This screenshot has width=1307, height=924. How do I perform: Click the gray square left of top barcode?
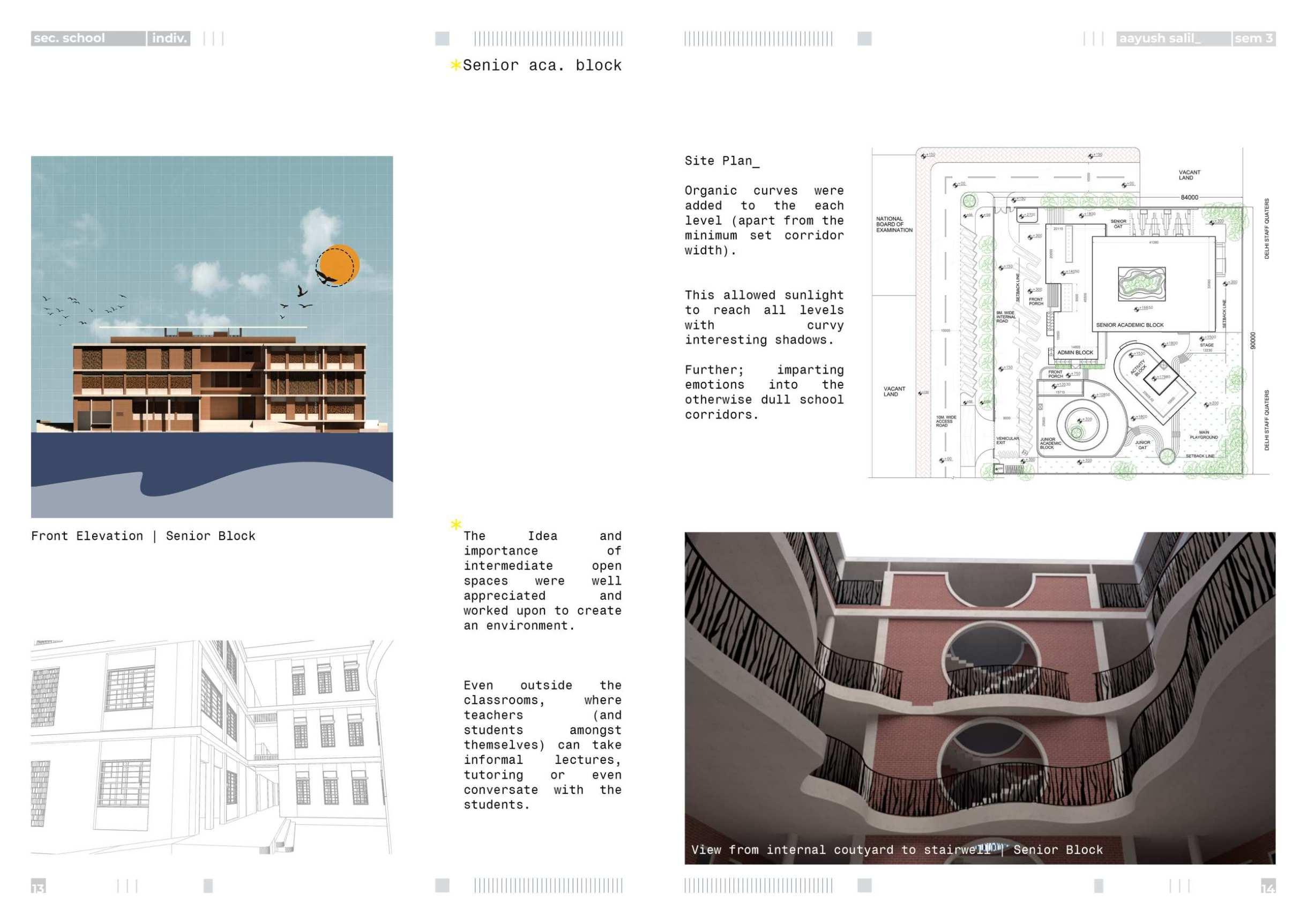click(442, 39)
